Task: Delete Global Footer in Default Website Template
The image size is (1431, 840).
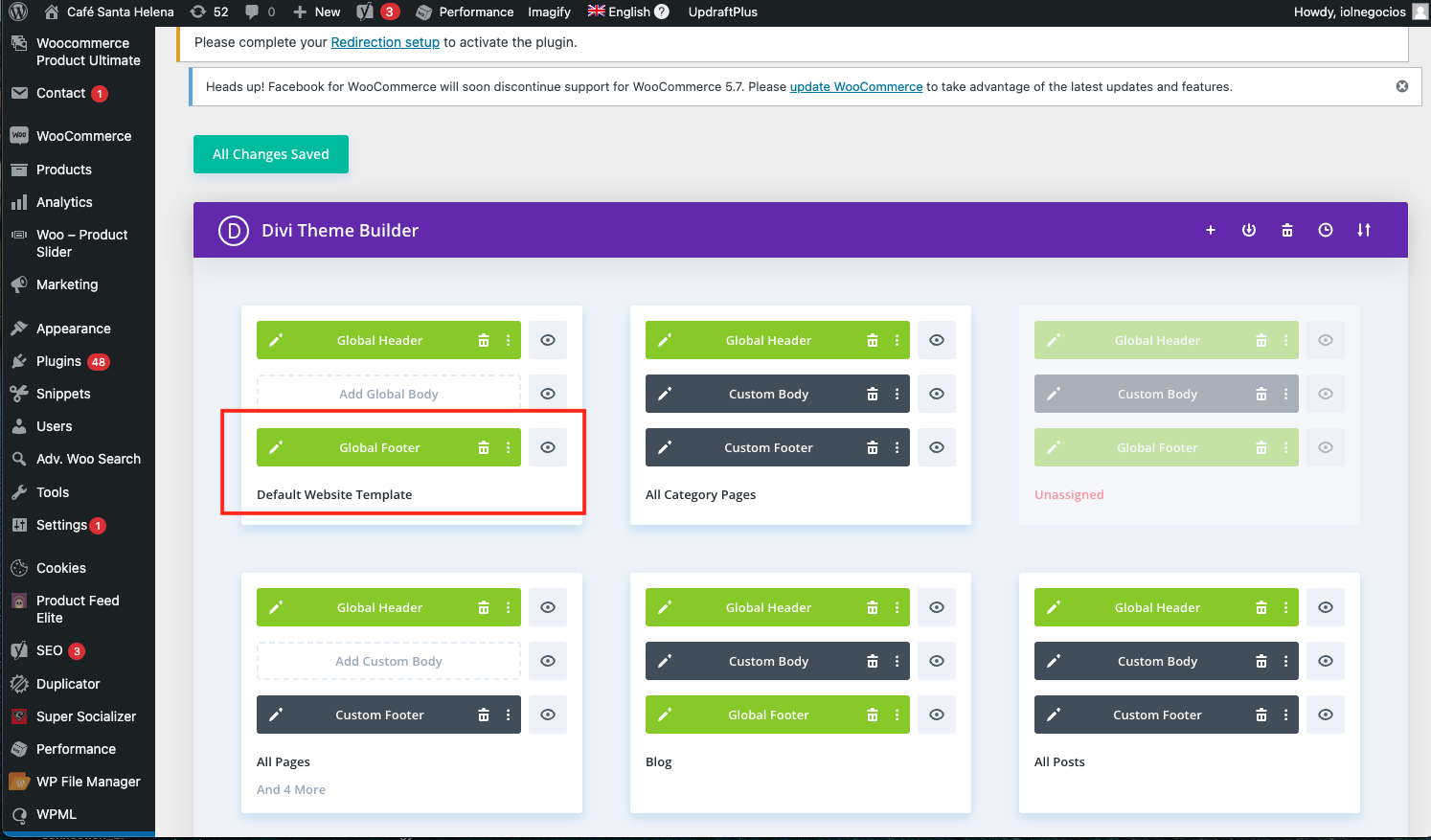Action: (484, 447)
